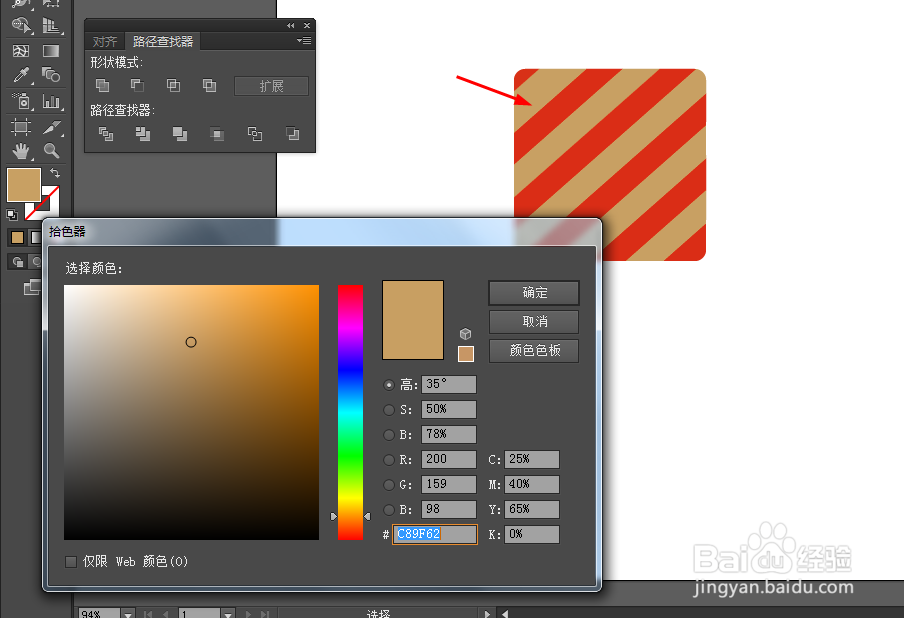Reset to default fill and stroke

pyautogui.click(x=12, y=215)
